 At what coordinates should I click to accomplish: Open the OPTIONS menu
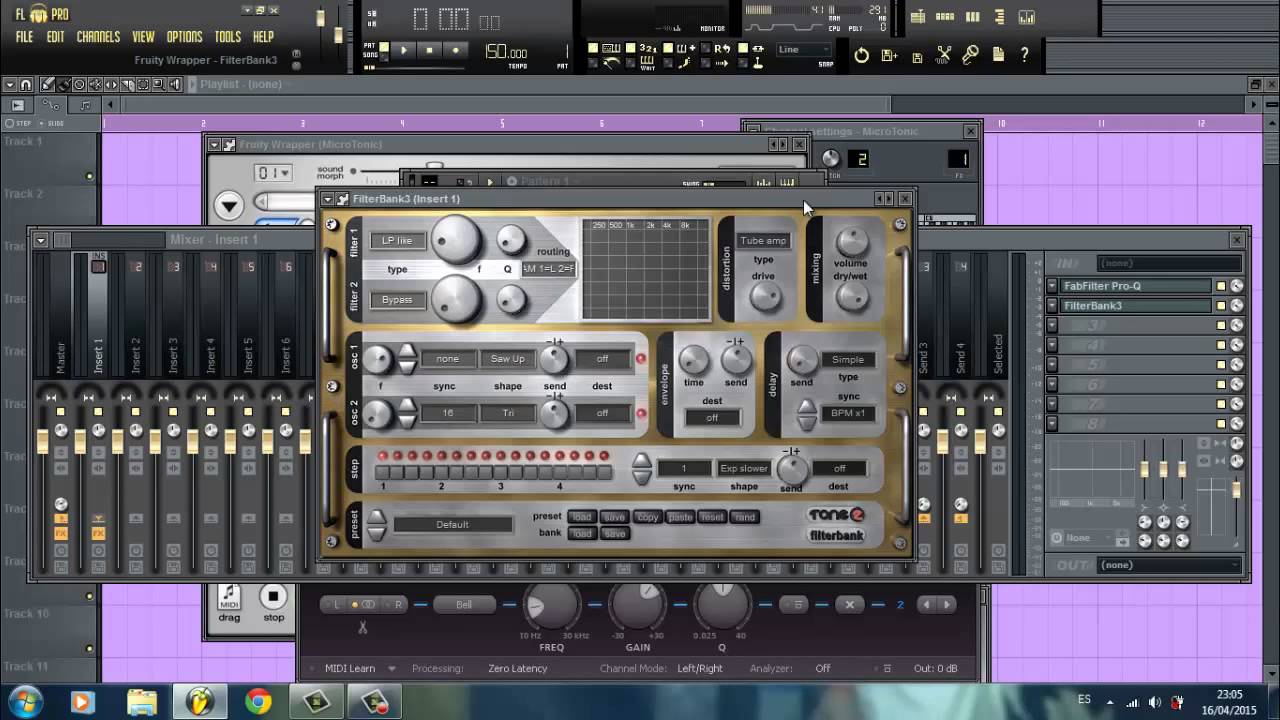[184, 37]
